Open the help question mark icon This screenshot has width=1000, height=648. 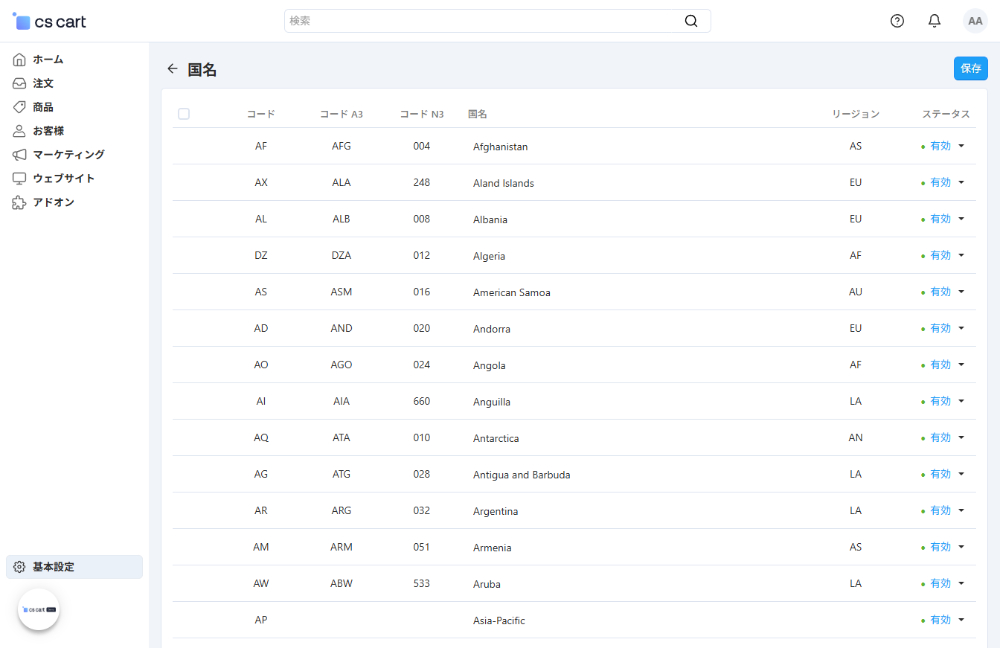(897, 21)
